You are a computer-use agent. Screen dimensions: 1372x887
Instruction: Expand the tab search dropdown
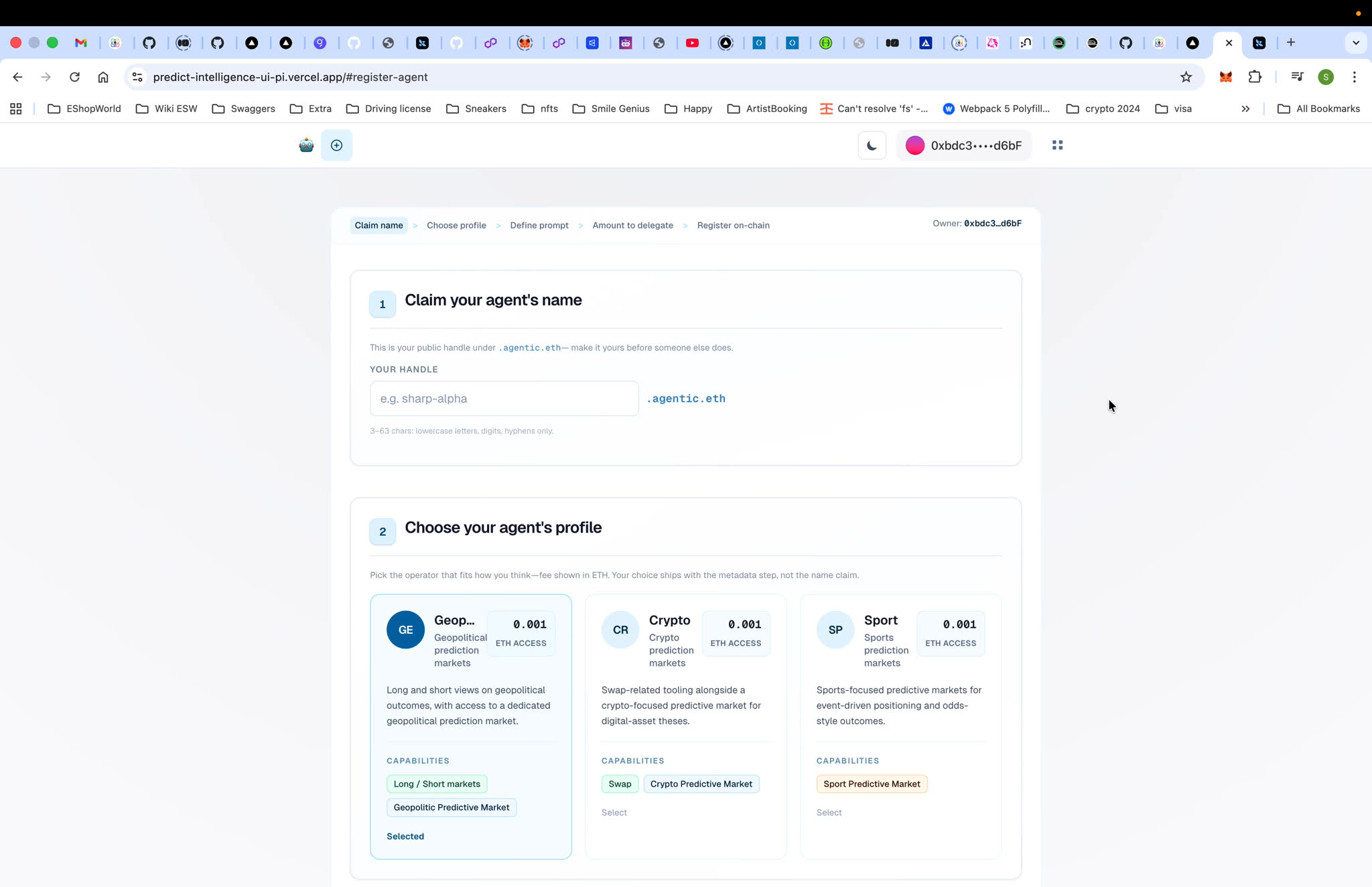coord(1356,42)
